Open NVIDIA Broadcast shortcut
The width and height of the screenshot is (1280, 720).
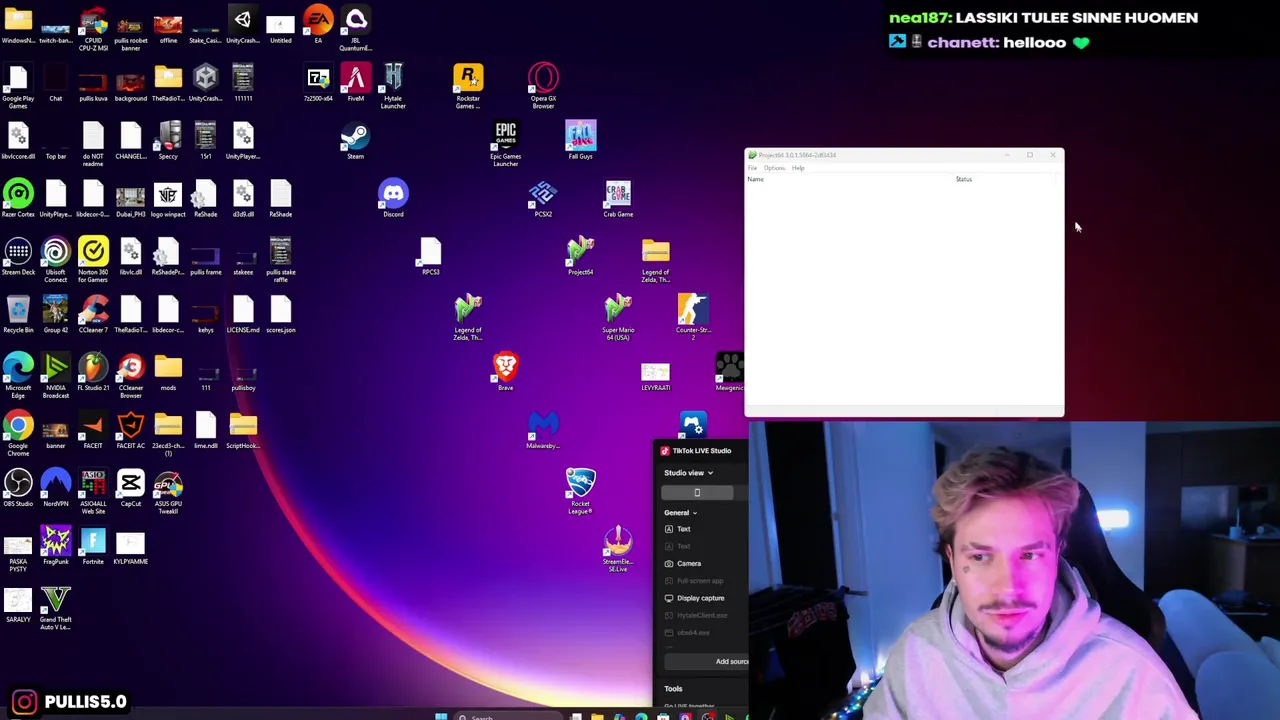click(x=56, y=376)
